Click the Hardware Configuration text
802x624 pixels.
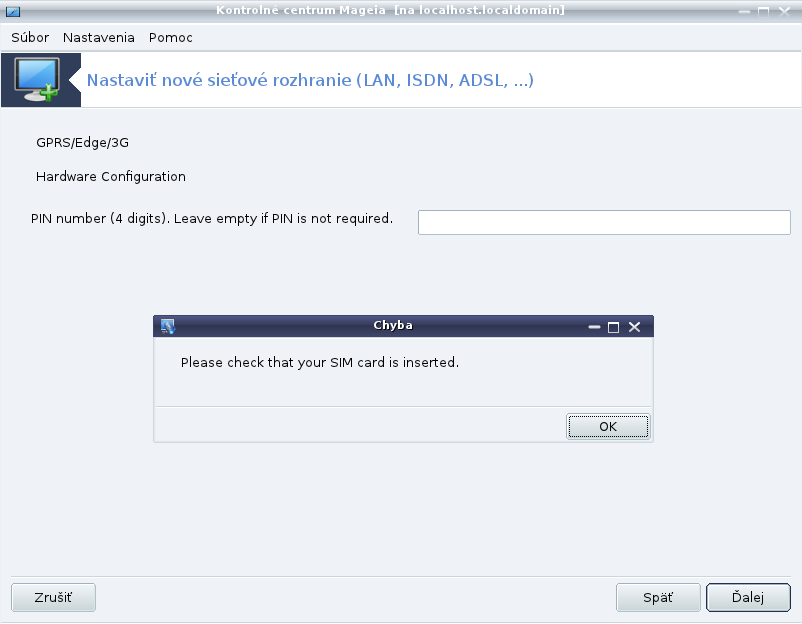(x=110, y=176)
